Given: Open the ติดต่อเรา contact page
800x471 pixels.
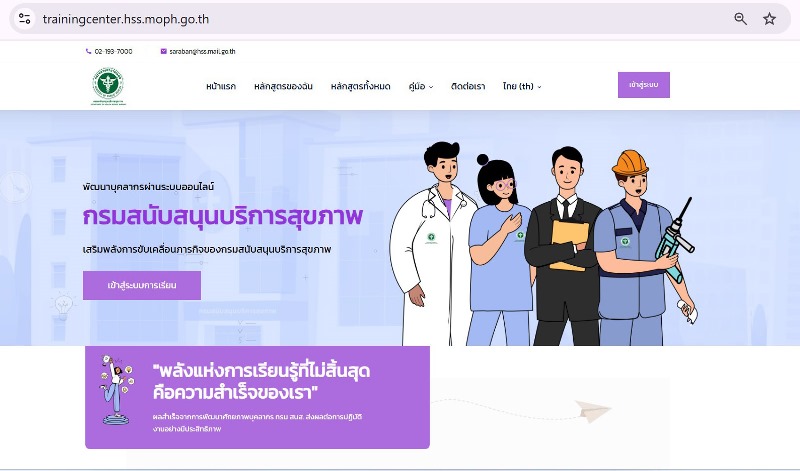Looking at the screenshot, I should pos(468,86).
